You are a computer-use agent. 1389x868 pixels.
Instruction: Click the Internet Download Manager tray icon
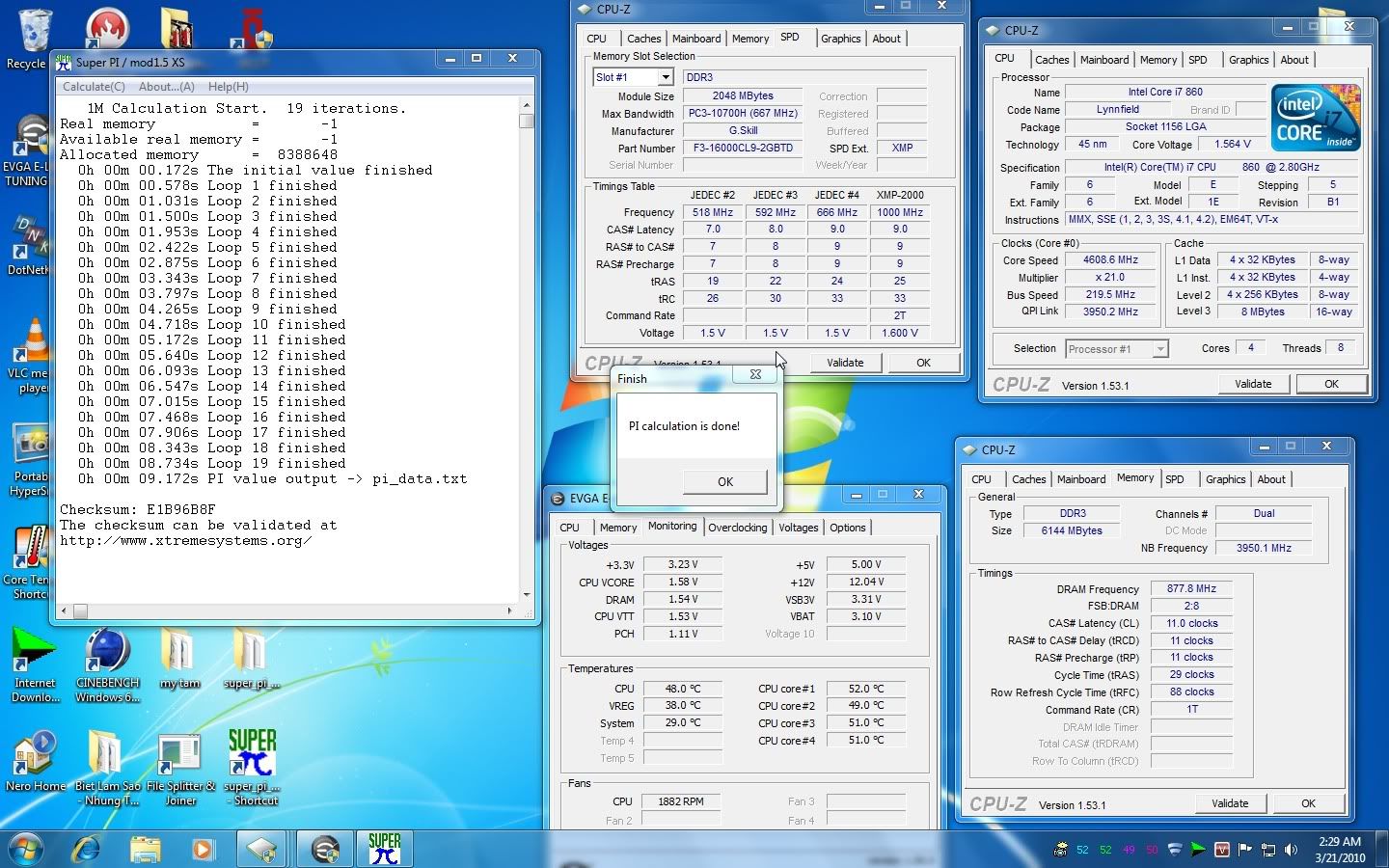coord(1198,850)
